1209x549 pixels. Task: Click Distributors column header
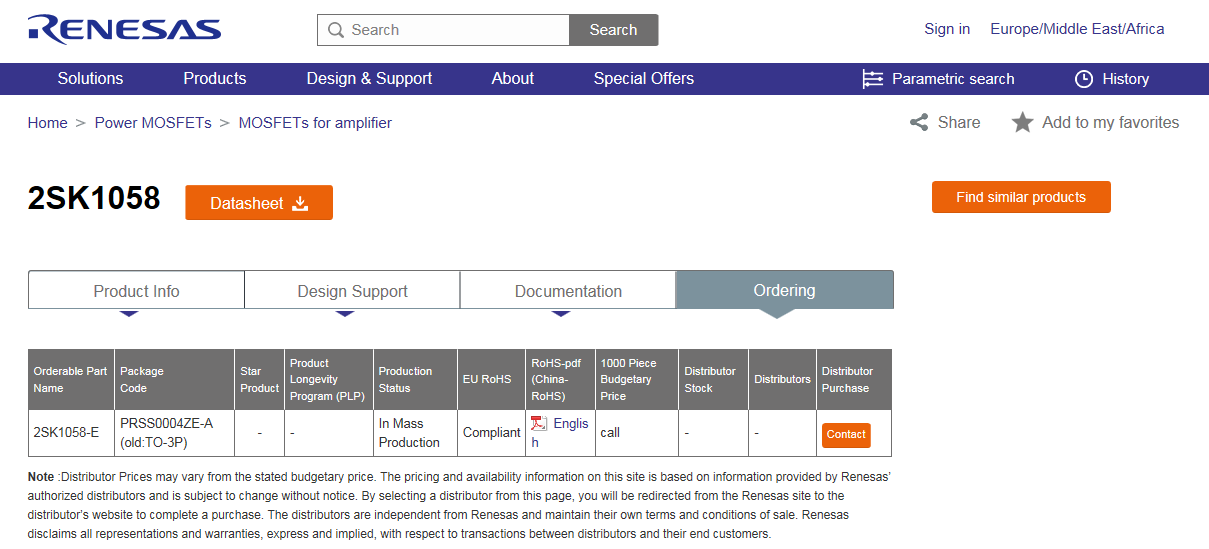783,380
